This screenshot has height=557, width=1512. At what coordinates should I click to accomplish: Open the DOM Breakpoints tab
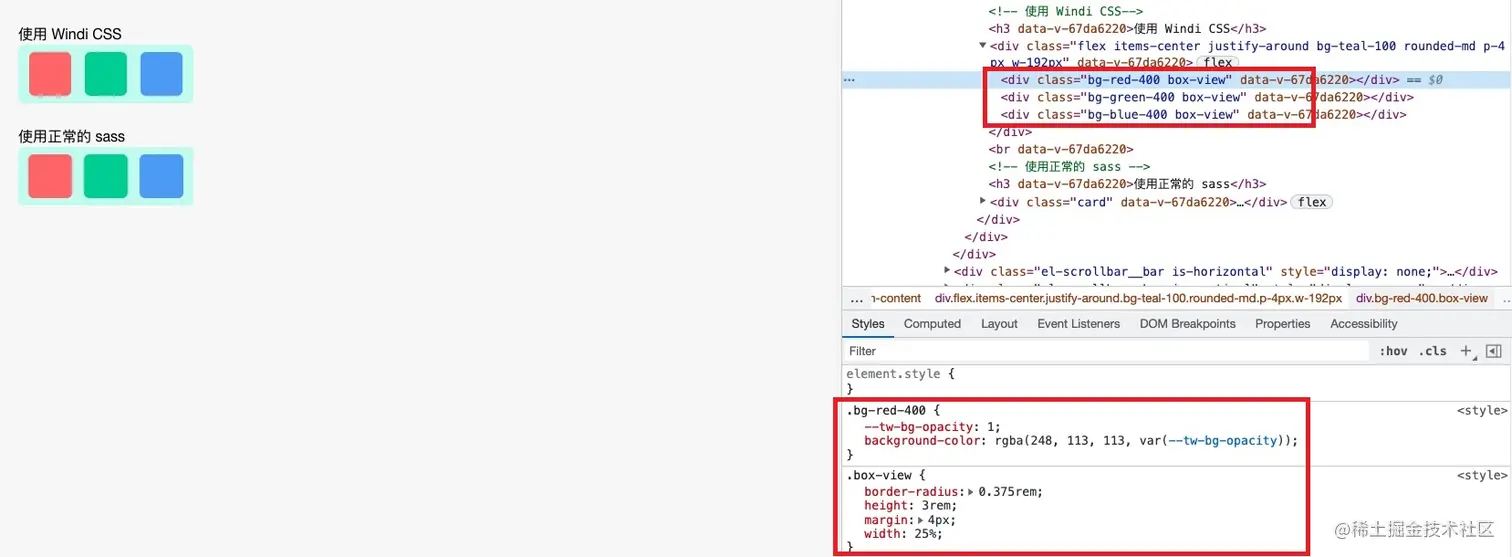(x=1187, y=324)
